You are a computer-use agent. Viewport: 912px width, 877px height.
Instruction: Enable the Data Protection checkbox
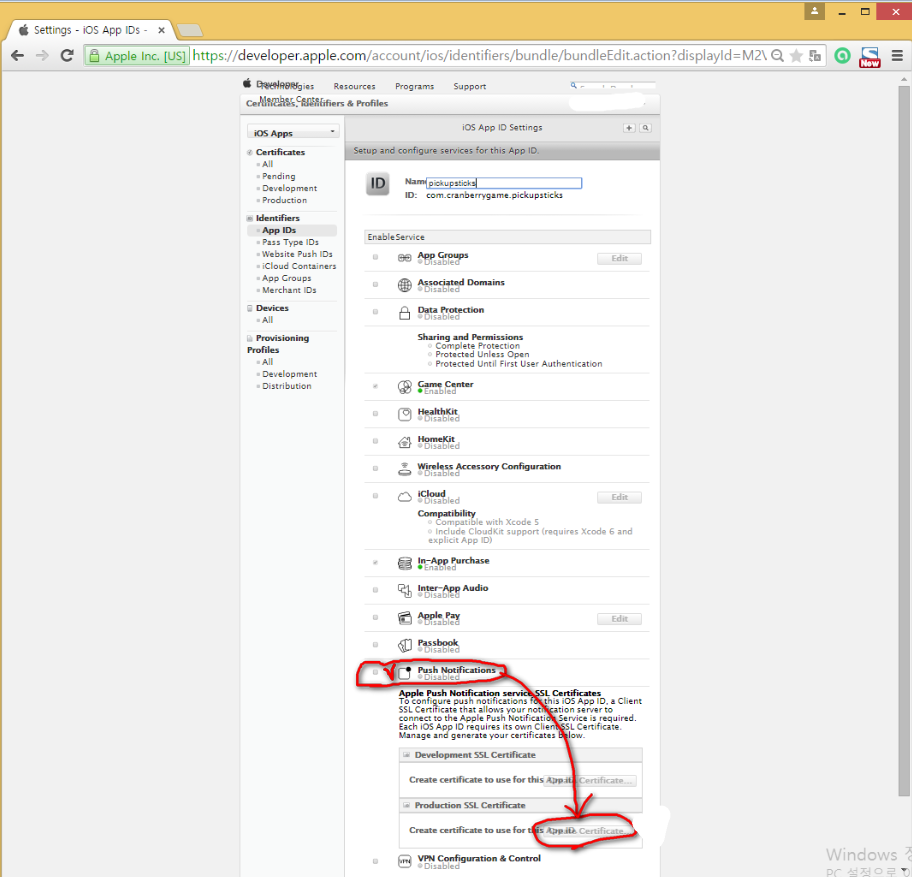coord(375,312)
